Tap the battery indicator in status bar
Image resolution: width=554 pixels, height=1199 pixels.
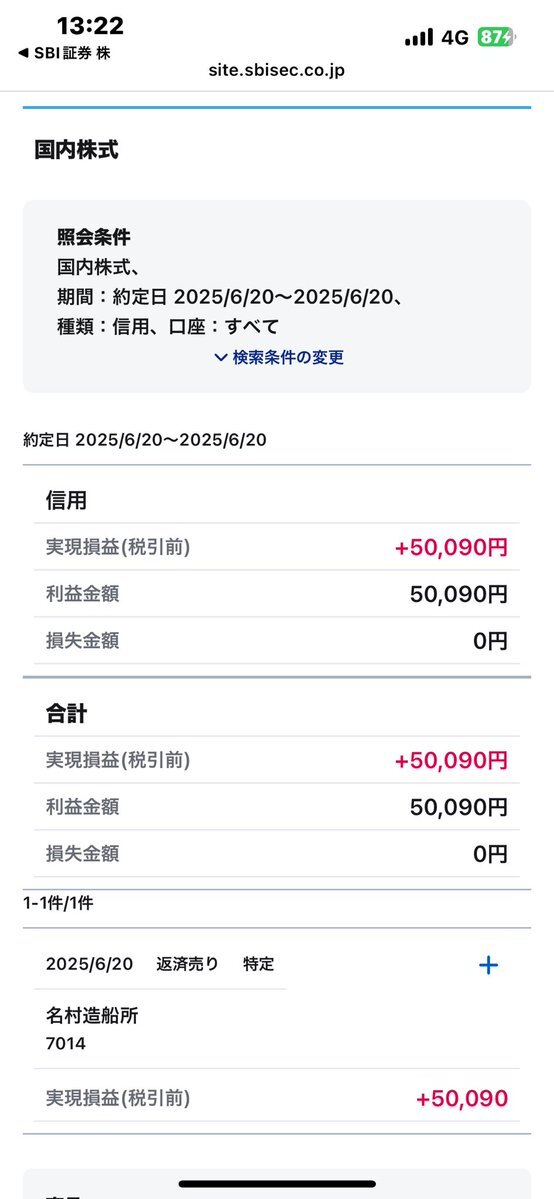(x=497, y=37)
